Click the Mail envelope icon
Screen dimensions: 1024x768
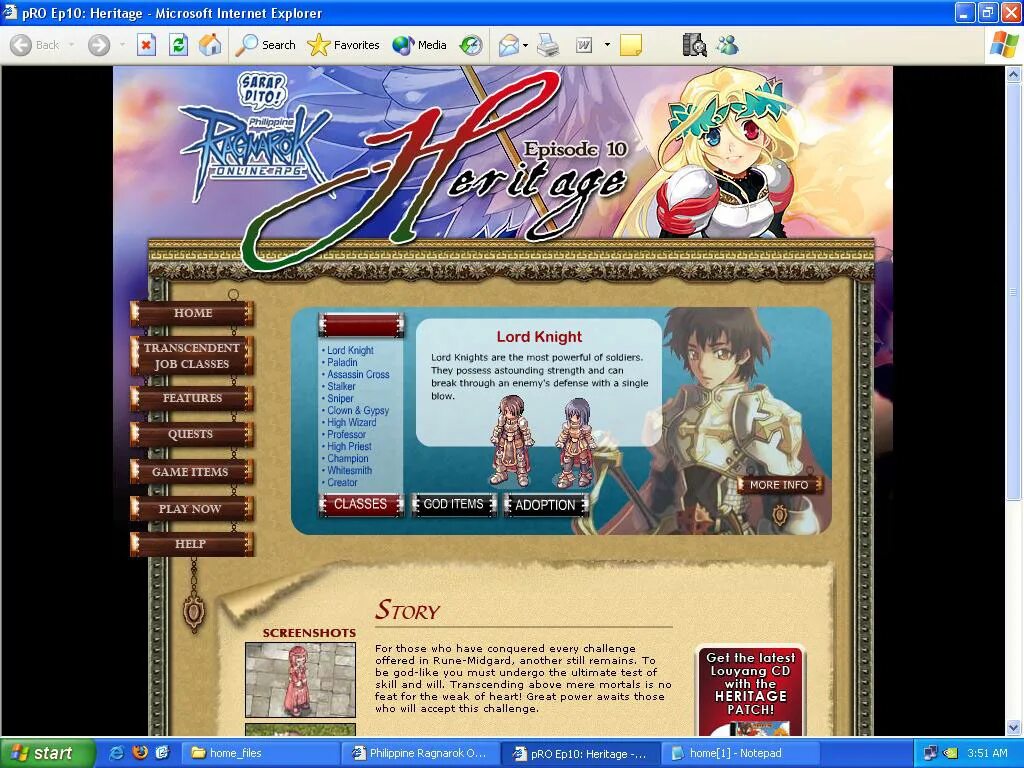[x=509, y=45]
